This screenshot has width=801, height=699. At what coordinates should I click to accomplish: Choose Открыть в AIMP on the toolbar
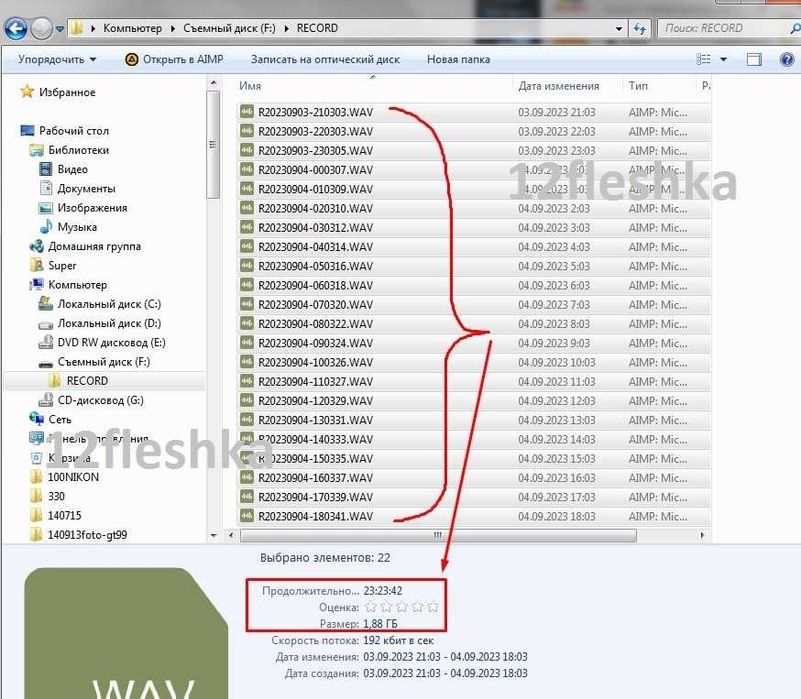pos(174,59)
